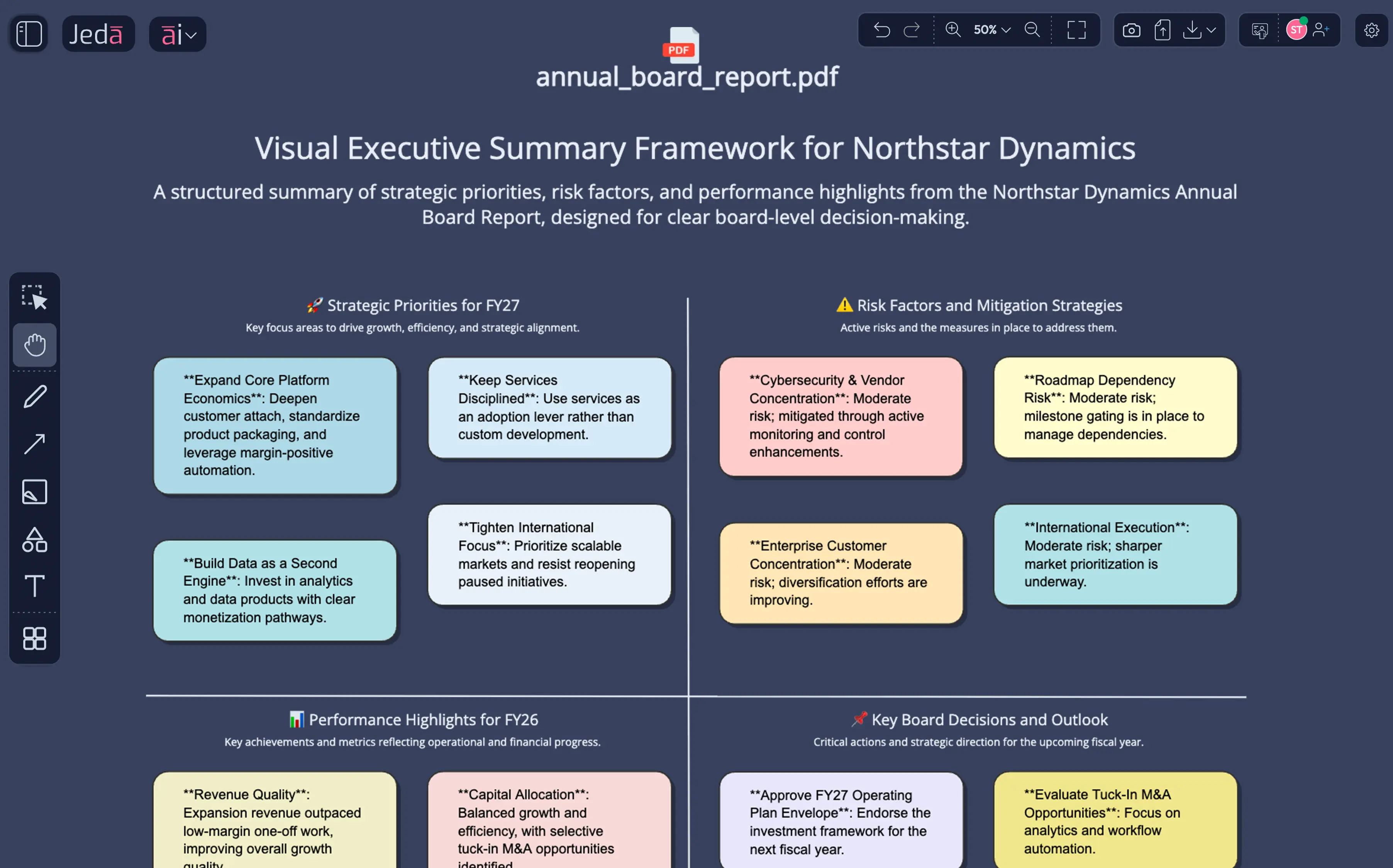This screenshot has width=1393, height=868.
Task: Click the Jeda logo button
Action: coord(98,34)
